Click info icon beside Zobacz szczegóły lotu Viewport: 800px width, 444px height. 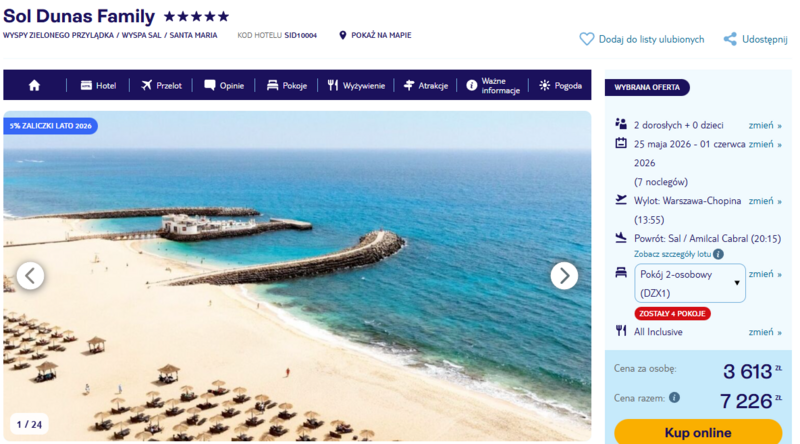[718, 254]
